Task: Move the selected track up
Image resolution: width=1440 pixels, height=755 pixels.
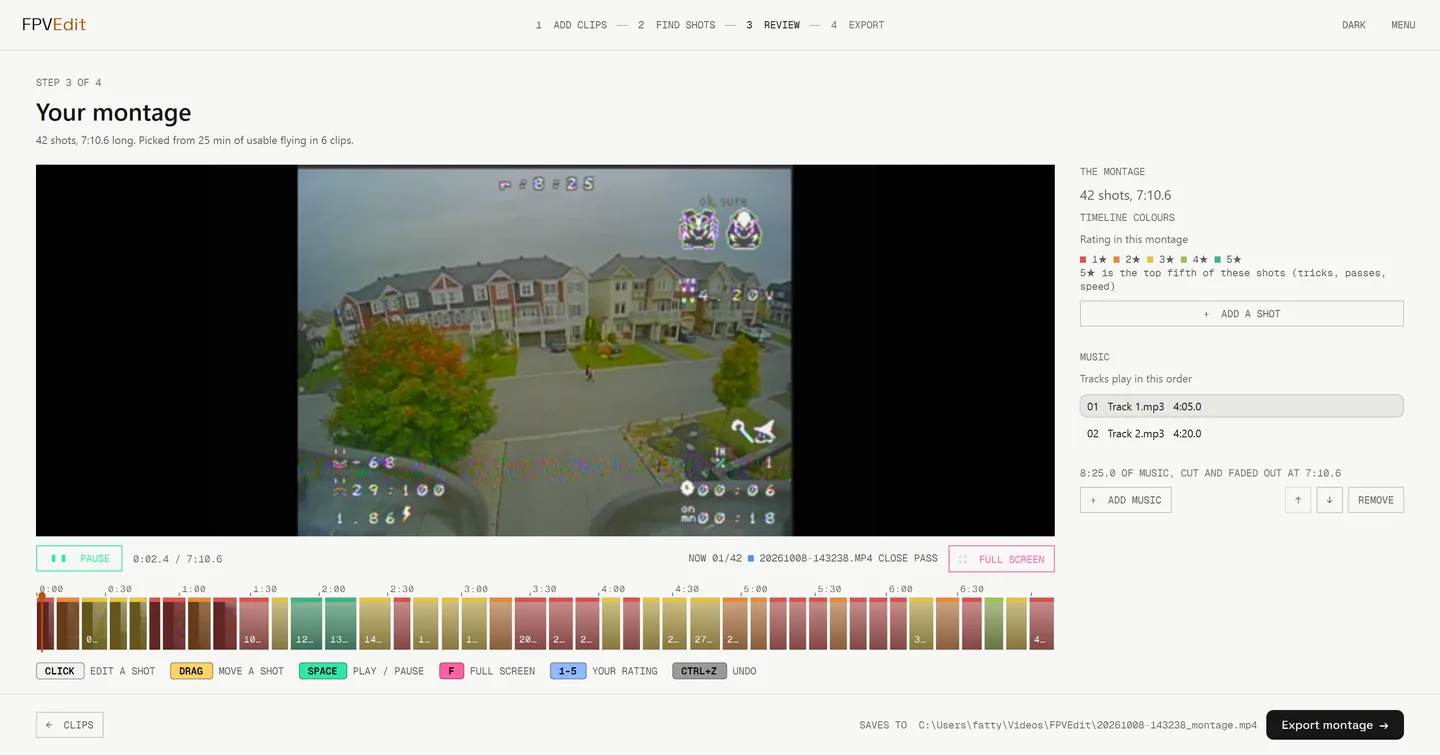Action: pyautogui.click(x=1297, y=500)
